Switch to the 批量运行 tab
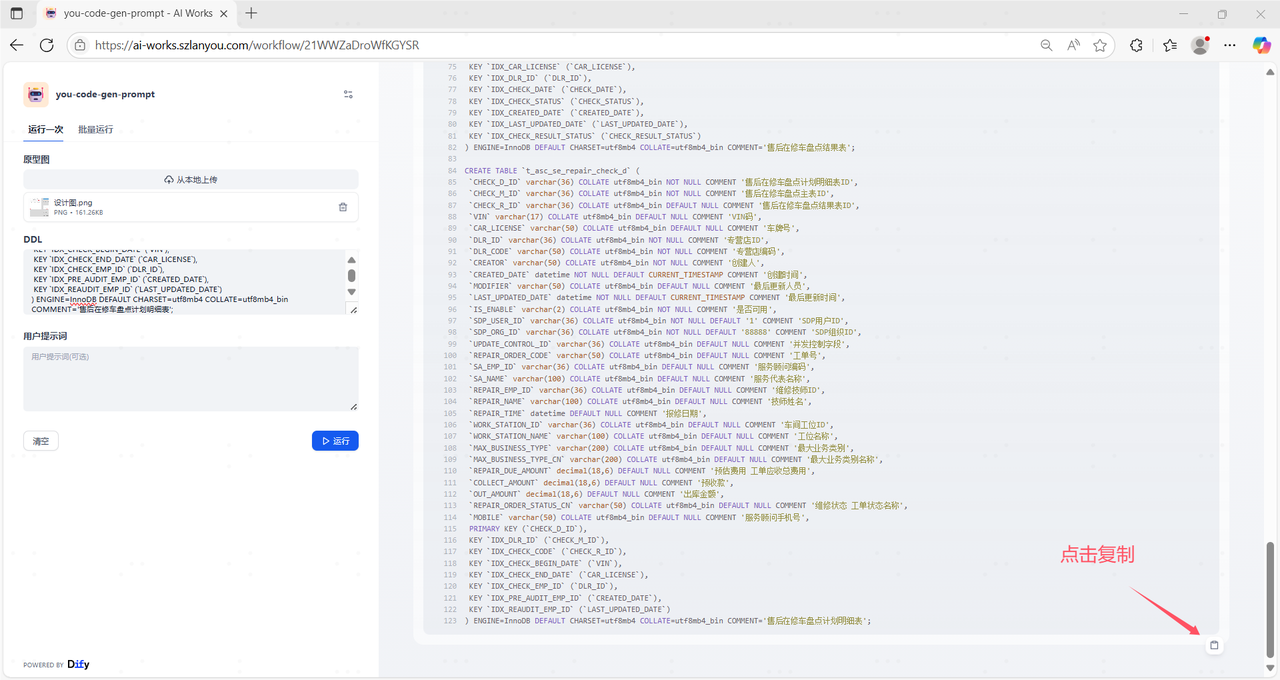 (95, 130)
